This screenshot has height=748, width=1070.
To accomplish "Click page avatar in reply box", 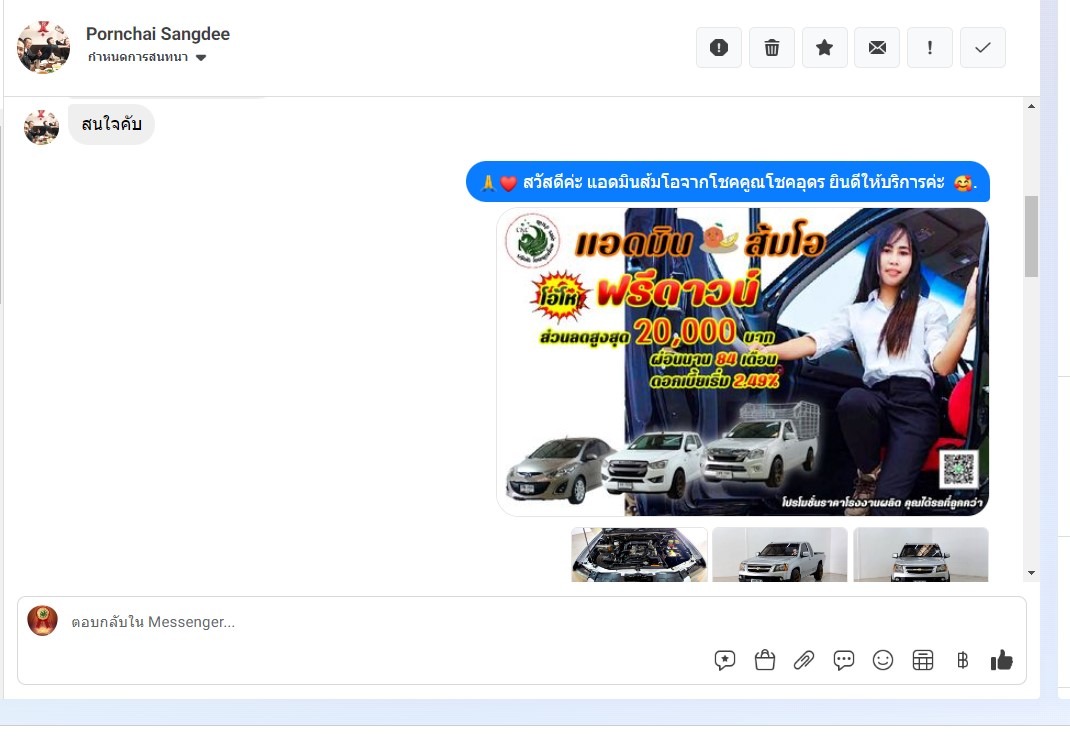I will tap(42, 620).
